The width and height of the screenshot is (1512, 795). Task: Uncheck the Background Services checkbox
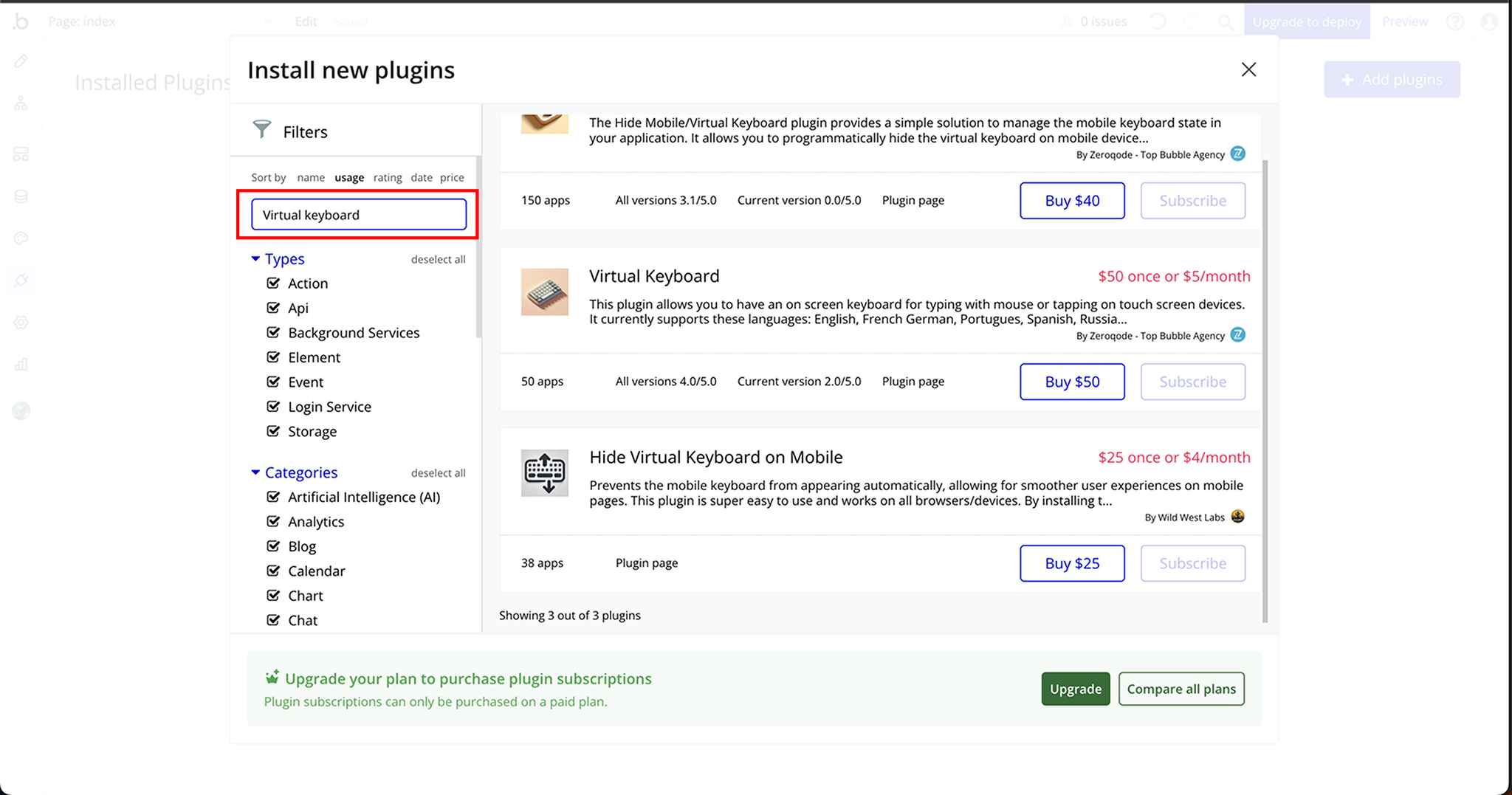pos(273,333)
